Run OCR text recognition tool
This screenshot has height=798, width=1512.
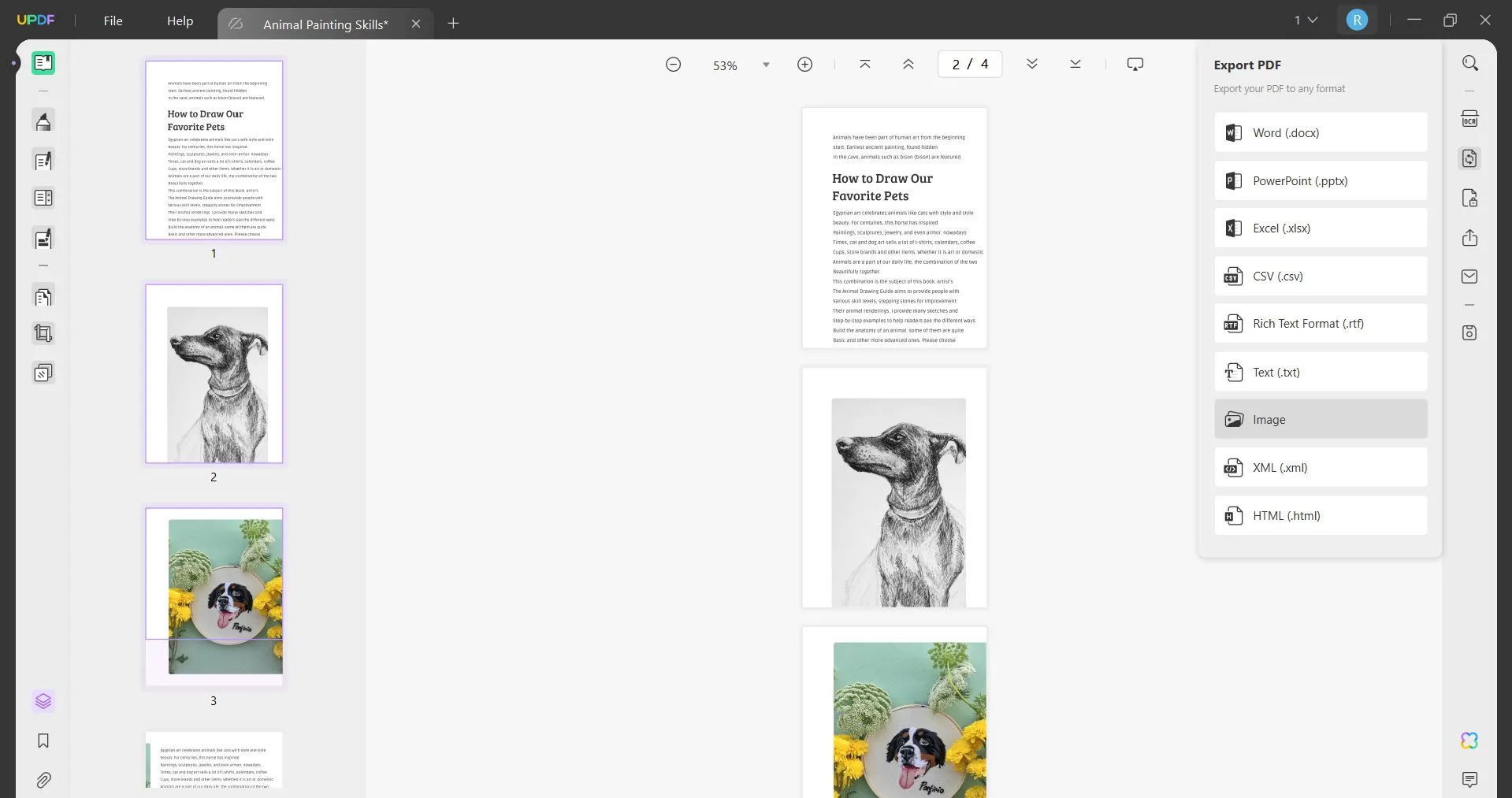point(1470,119)
